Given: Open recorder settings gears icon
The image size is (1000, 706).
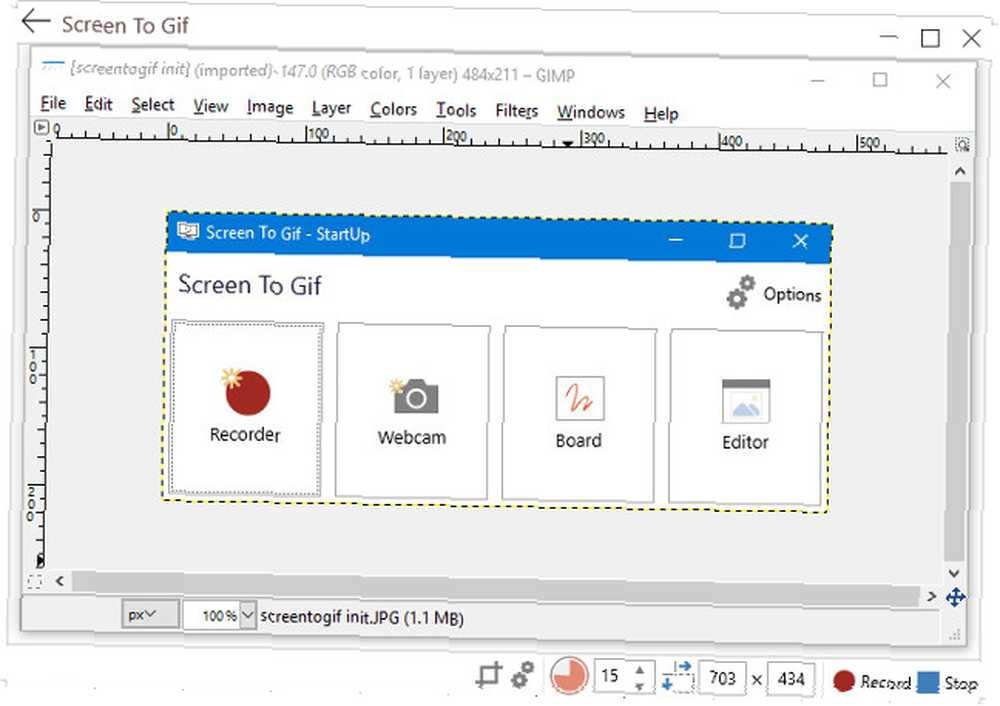Looking at the screenshot, I should (523, 675).
